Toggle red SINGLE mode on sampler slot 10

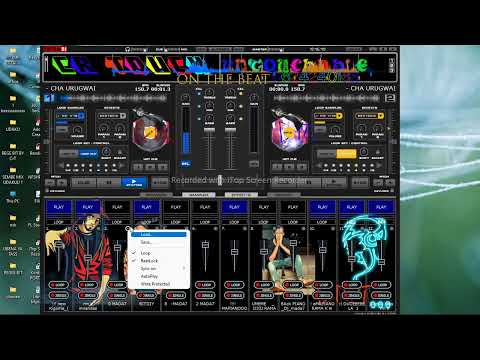tap(322, 295)
